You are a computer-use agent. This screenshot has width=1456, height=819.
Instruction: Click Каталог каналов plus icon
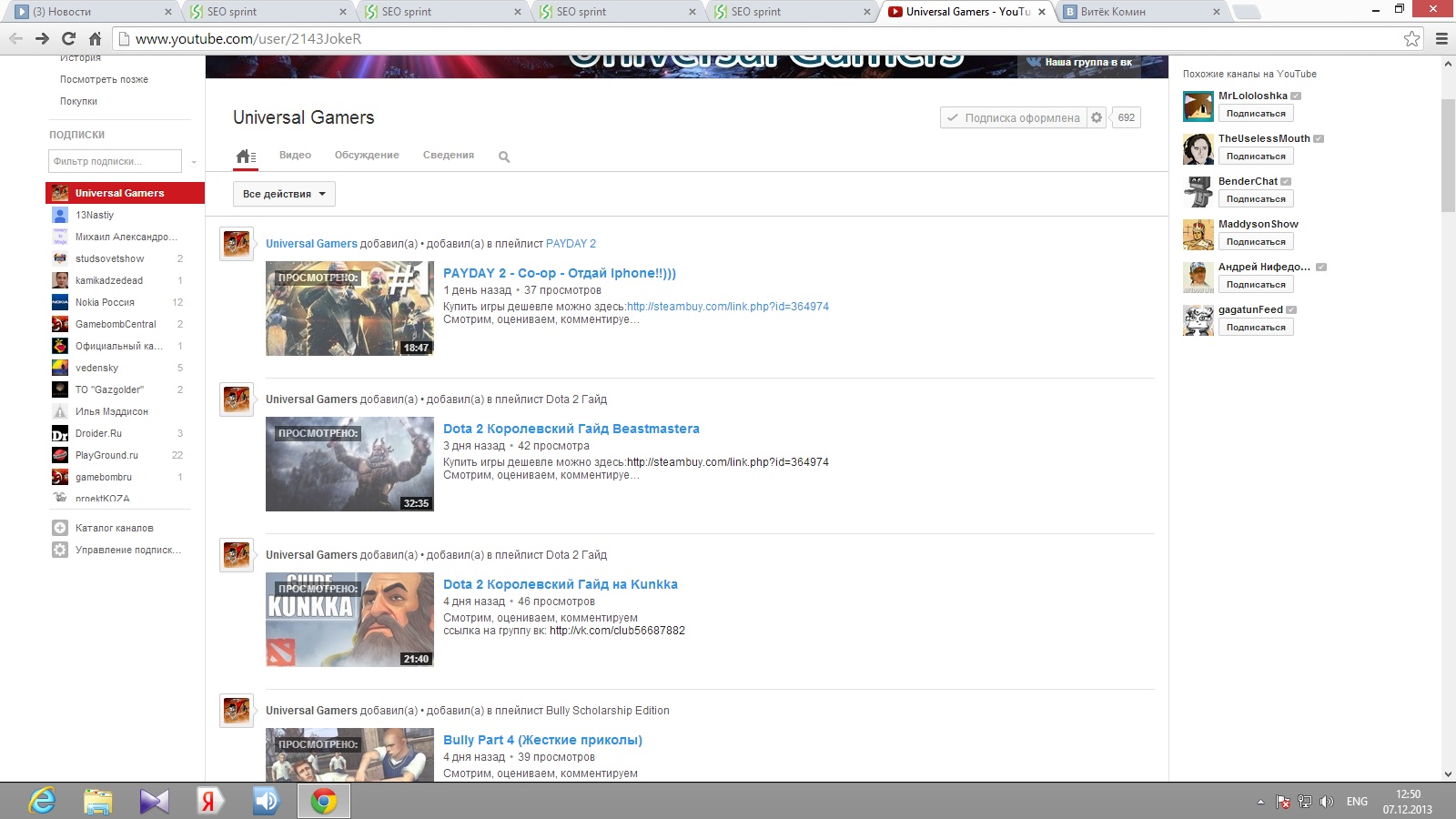(60, 528)
